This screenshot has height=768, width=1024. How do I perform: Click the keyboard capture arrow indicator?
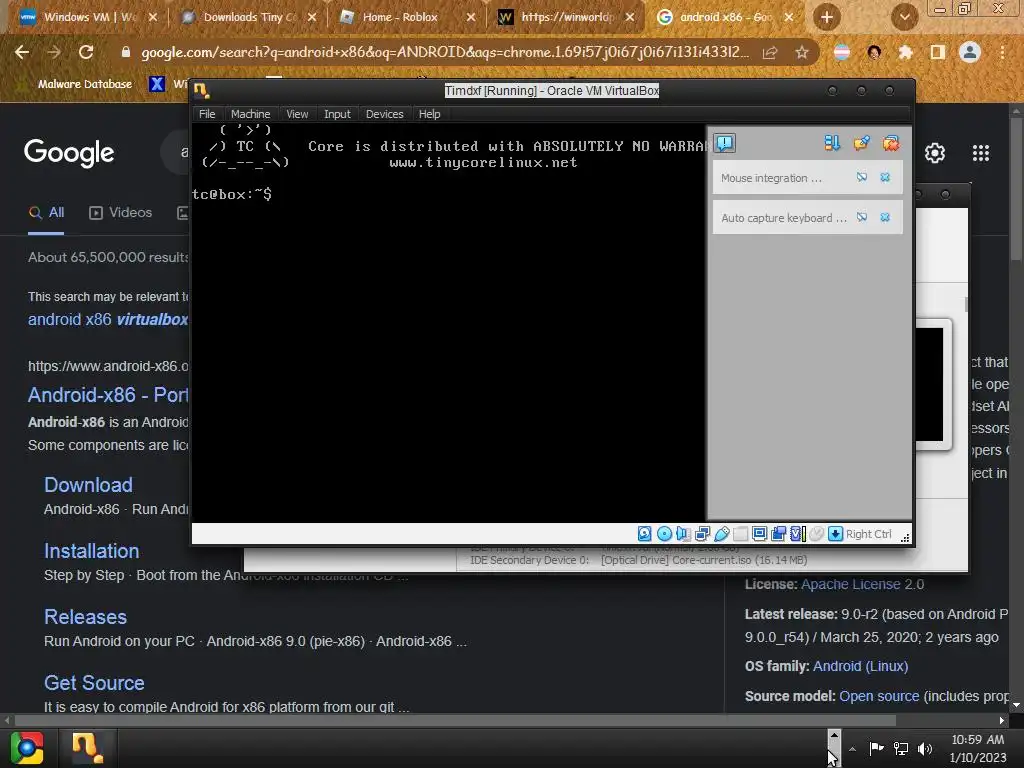click(x=835, y=534)
